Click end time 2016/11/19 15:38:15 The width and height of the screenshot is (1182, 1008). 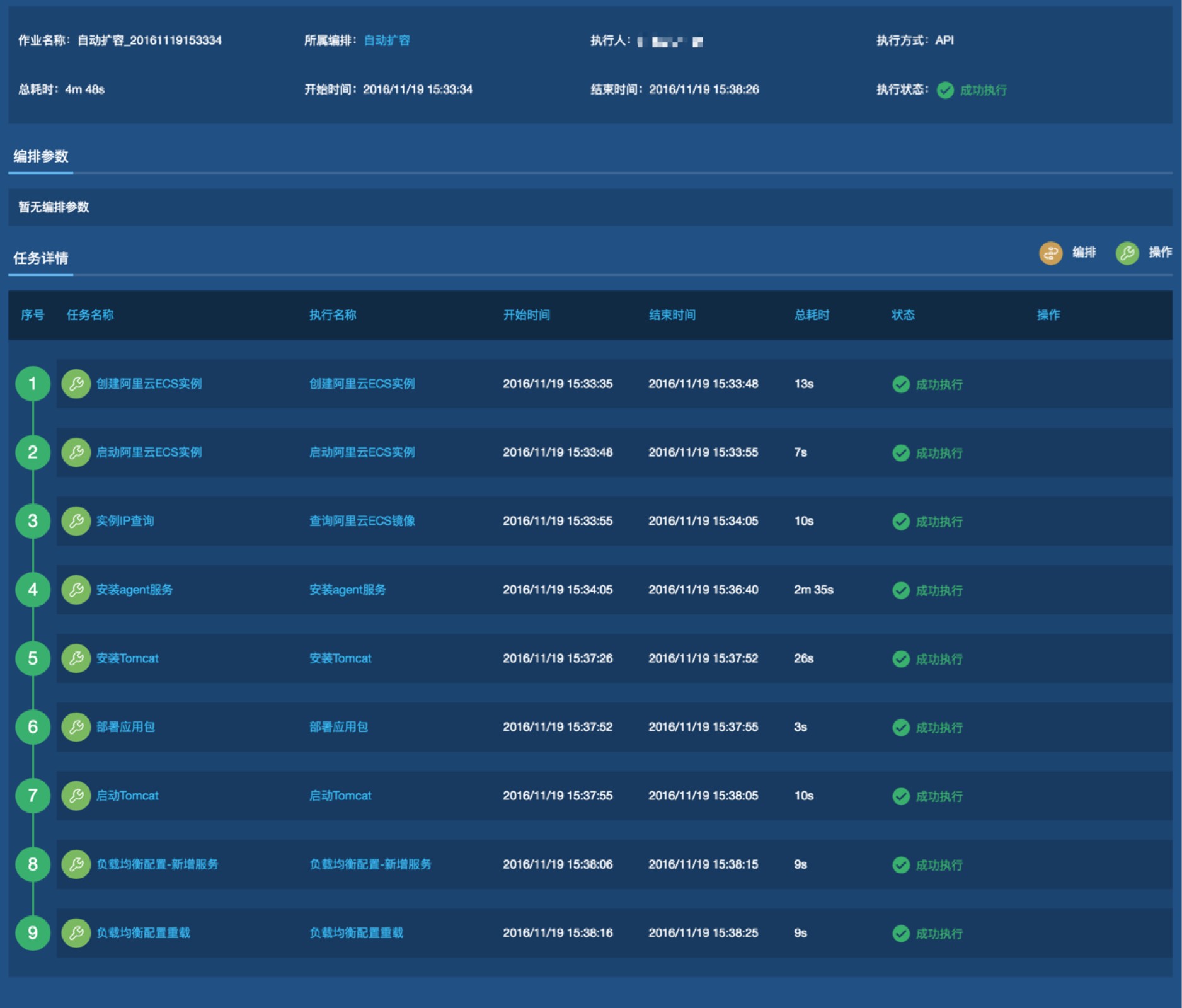(x=703, y=864)
